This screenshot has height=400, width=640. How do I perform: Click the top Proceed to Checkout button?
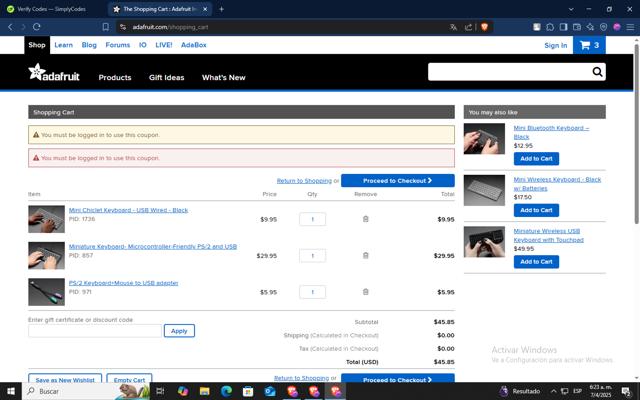coord(398,180)
